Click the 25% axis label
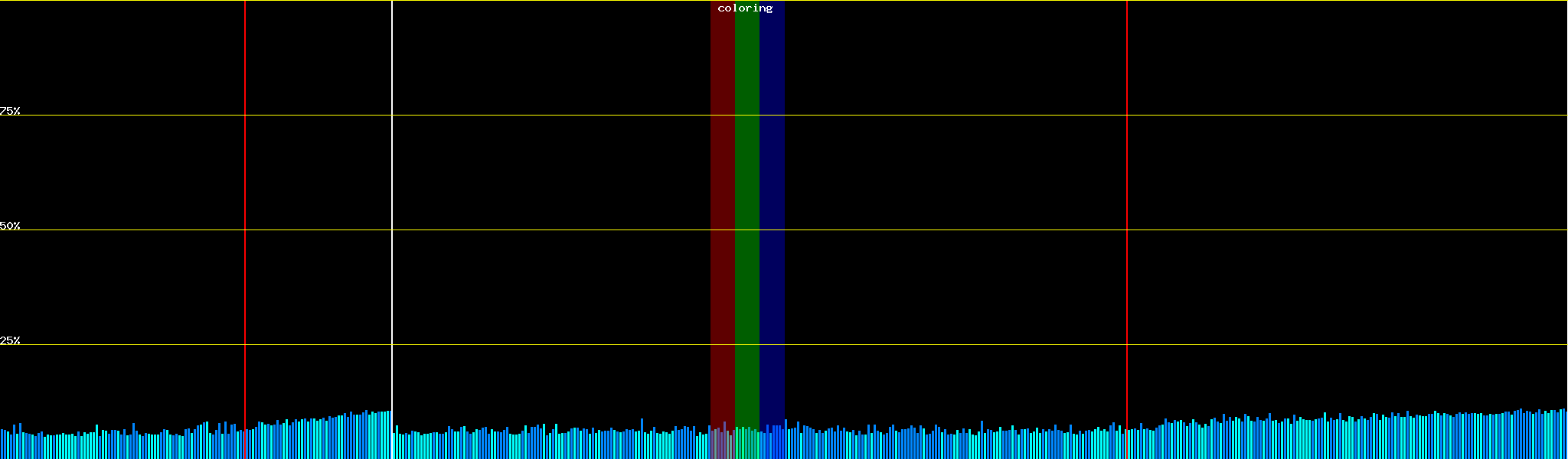The width and height of the screenshot is (1568, 459). point(10,340)
